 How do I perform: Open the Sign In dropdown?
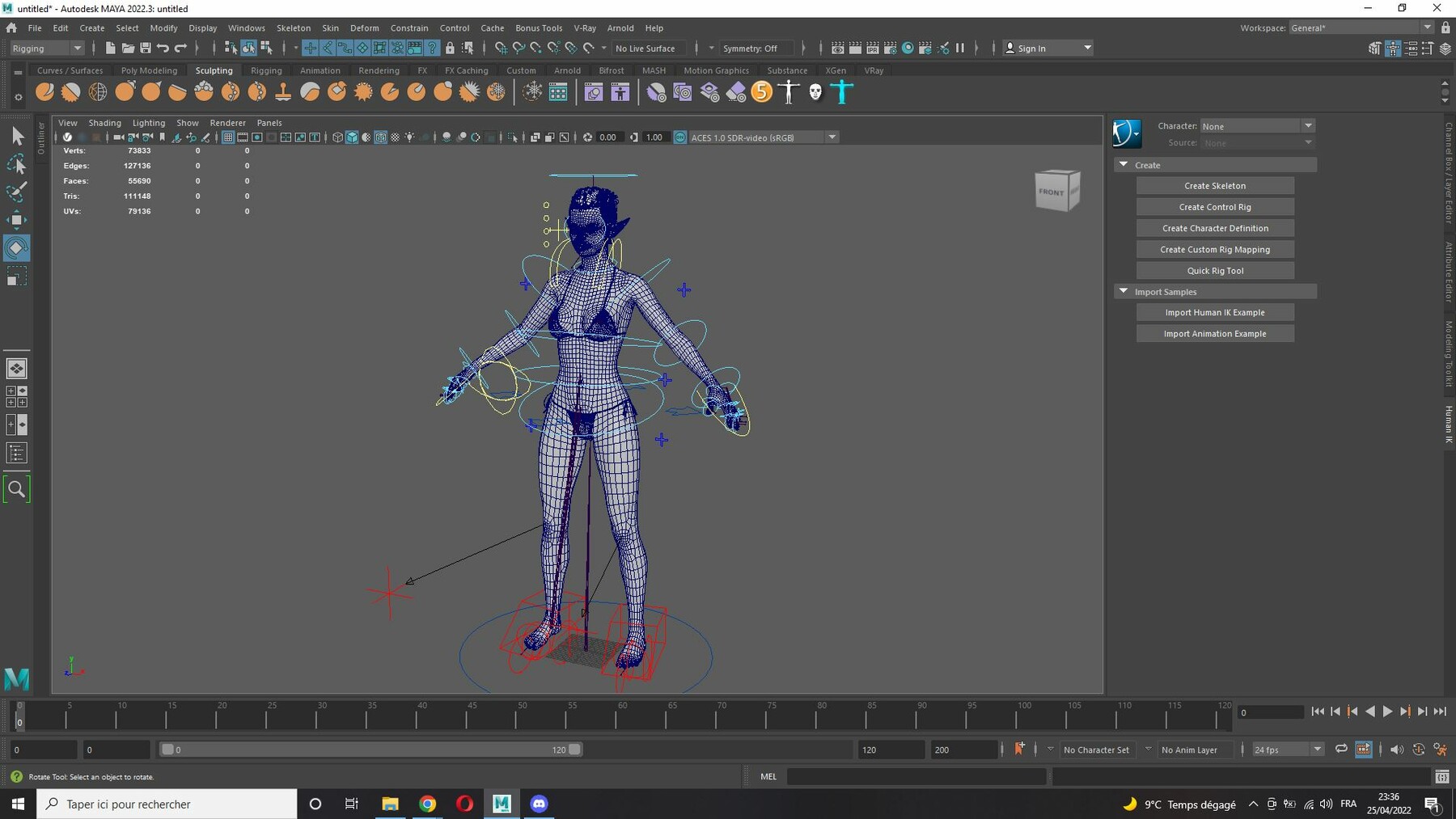[1048, 49]
